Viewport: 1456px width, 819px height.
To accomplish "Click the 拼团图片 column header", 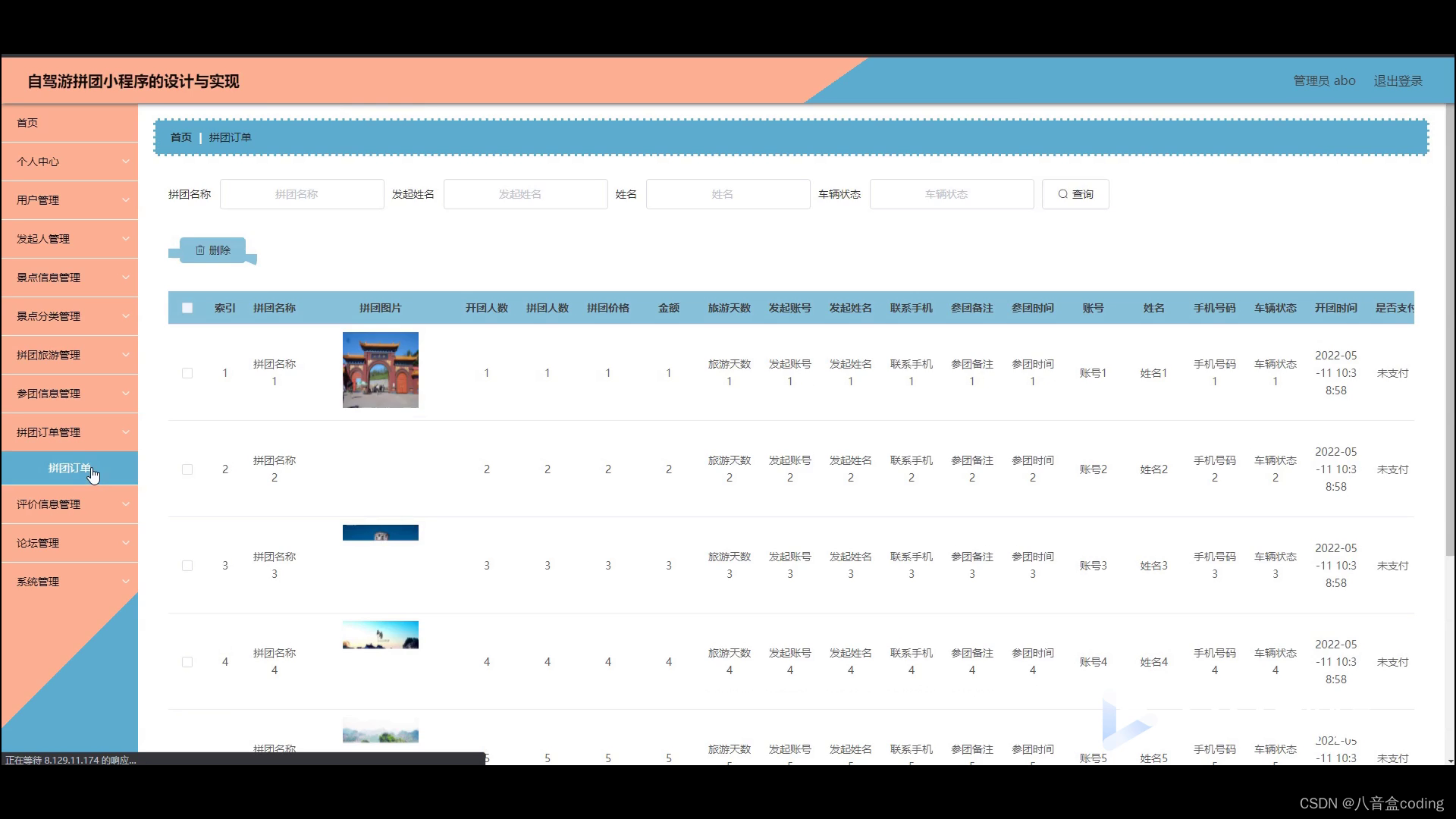I will 381,308.
